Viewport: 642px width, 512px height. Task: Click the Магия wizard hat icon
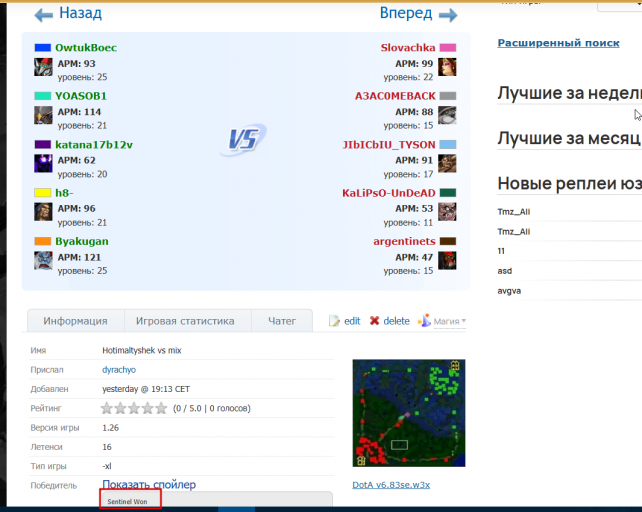[425, 320]
